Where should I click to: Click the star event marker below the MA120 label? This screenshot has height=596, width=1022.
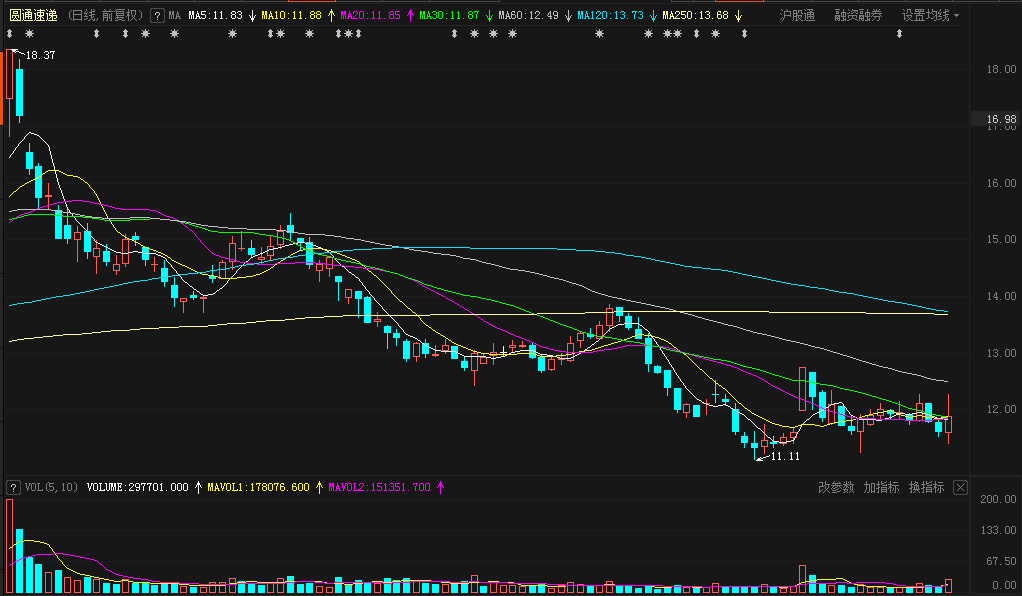[599, 33]
